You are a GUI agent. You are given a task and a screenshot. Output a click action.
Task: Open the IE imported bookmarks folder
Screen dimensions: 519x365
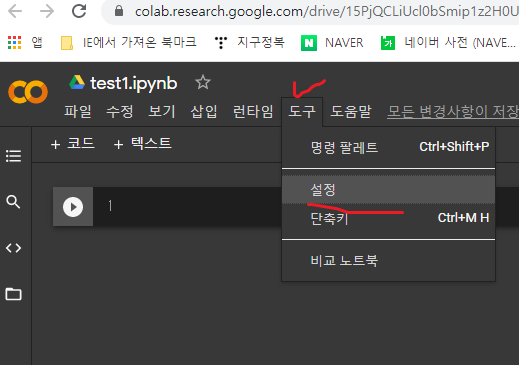tap(129, 43)
